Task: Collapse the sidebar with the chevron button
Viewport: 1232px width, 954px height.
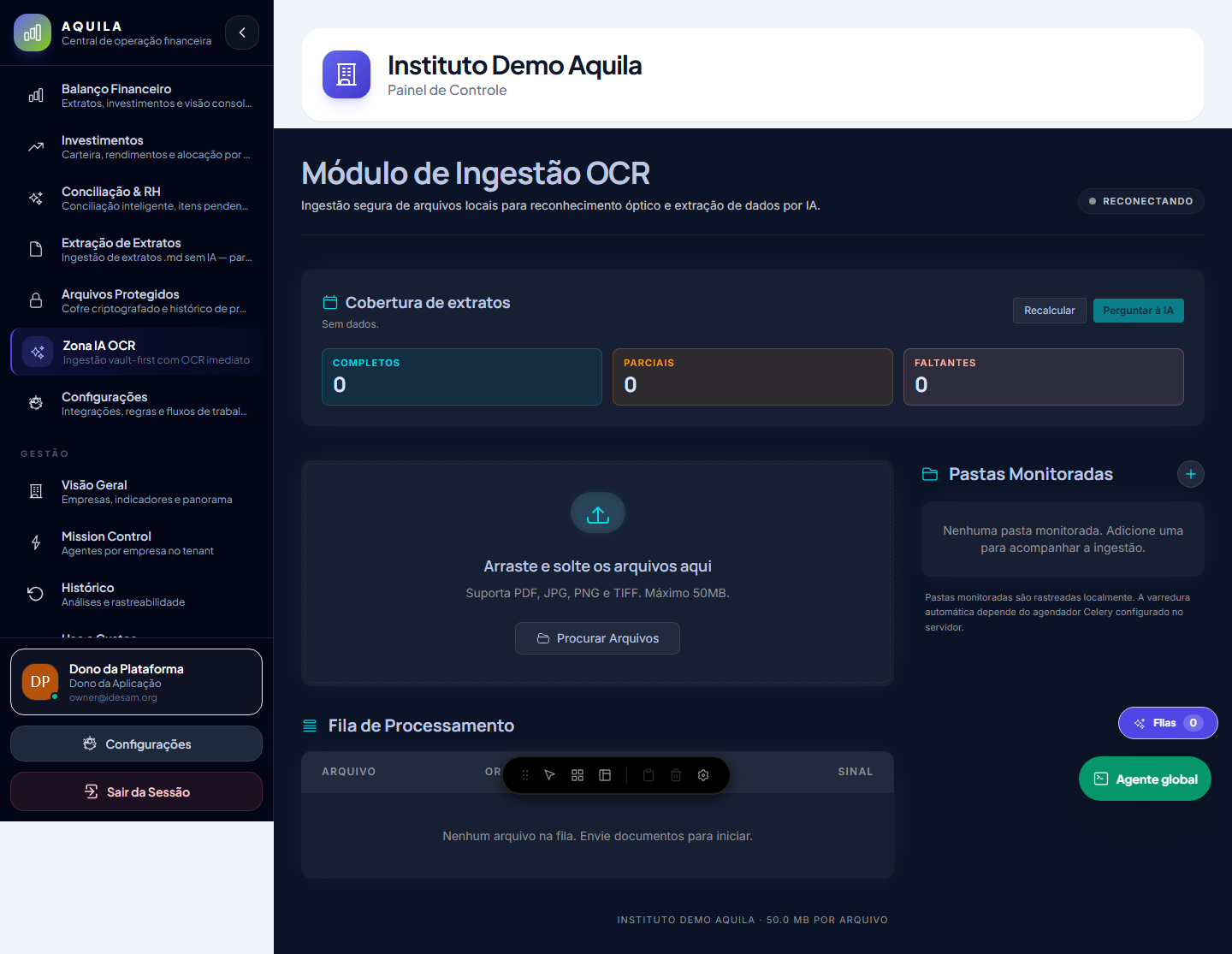Action: 242,33
